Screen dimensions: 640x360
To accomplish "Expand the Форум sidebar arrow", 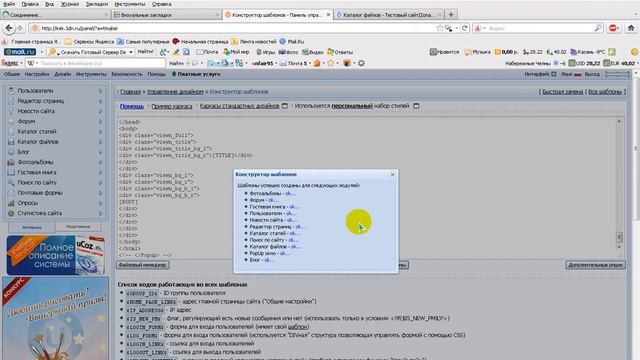I will click(x=100, y=121).
